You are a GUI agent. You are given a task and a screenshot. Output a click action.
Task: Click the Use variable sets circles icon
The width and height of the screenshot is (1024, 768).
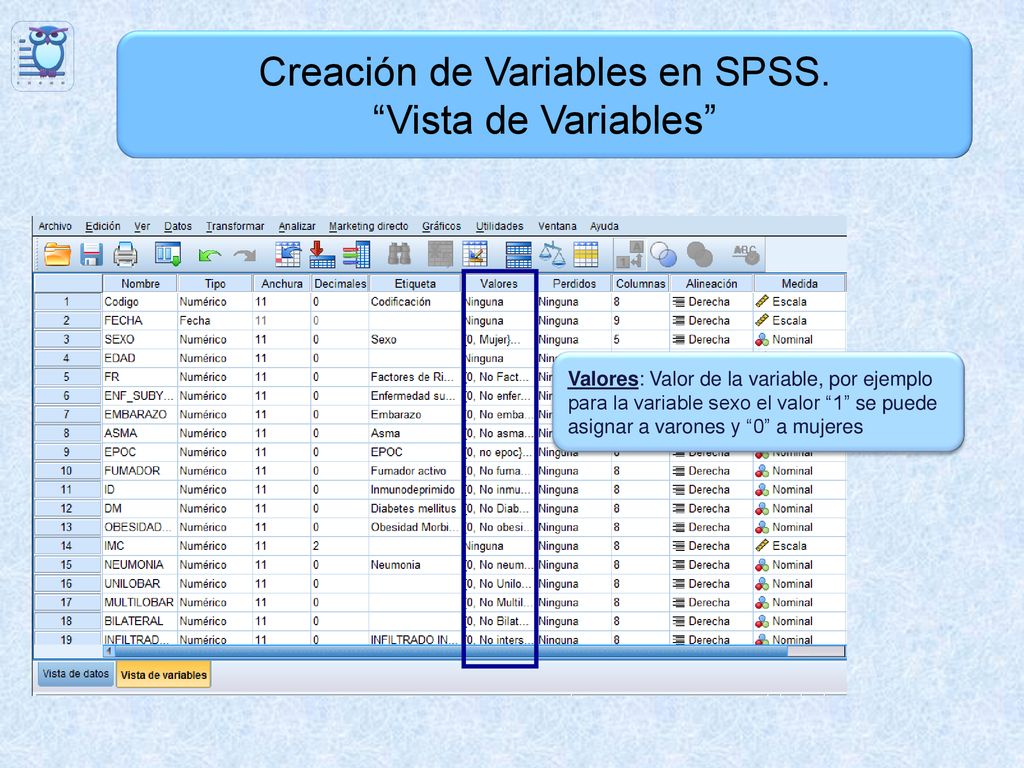pos(664,255)
